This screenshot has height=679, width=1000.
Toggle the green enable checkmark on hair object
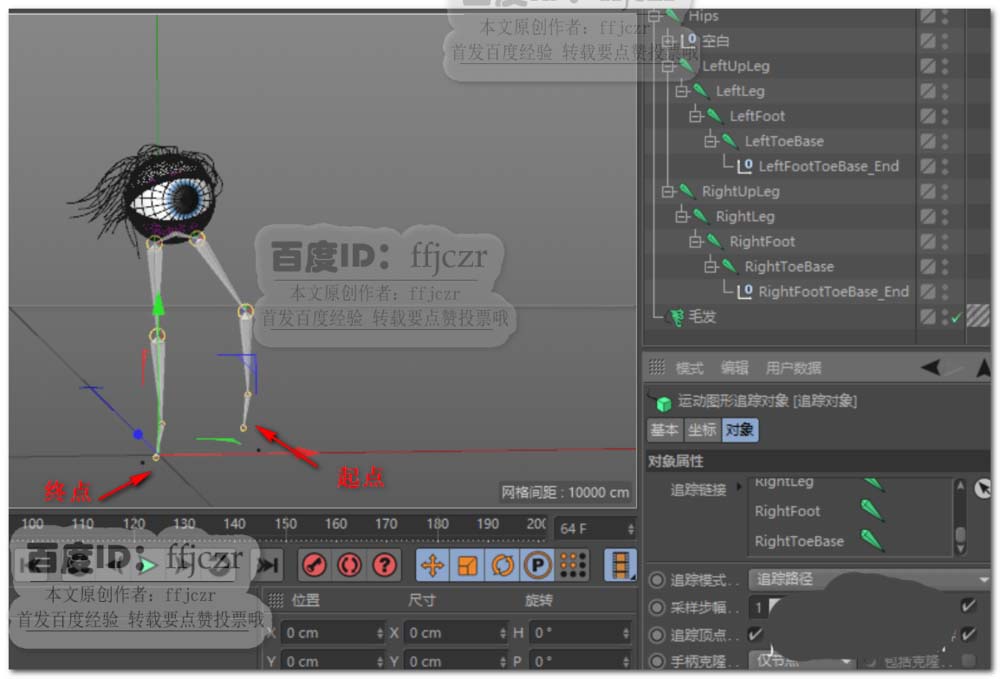coord(956,317)
